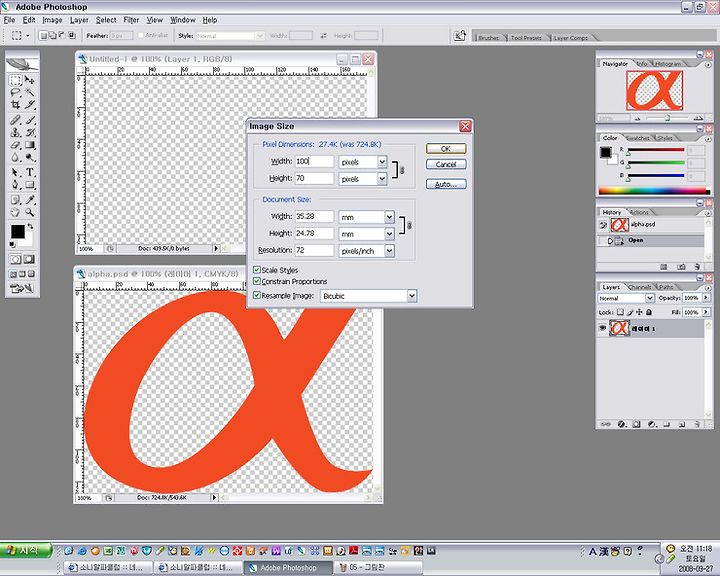Click Cancel in Image Size dialog

[446, 164]
